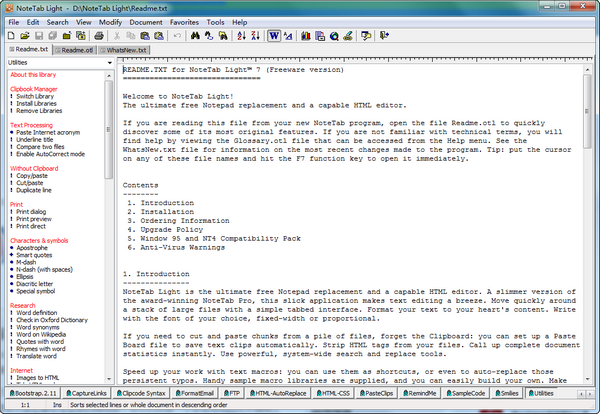Viewport: 600px width, 414px height.
Task: Click the Ins insert mode status indicator
Action: 57,405
